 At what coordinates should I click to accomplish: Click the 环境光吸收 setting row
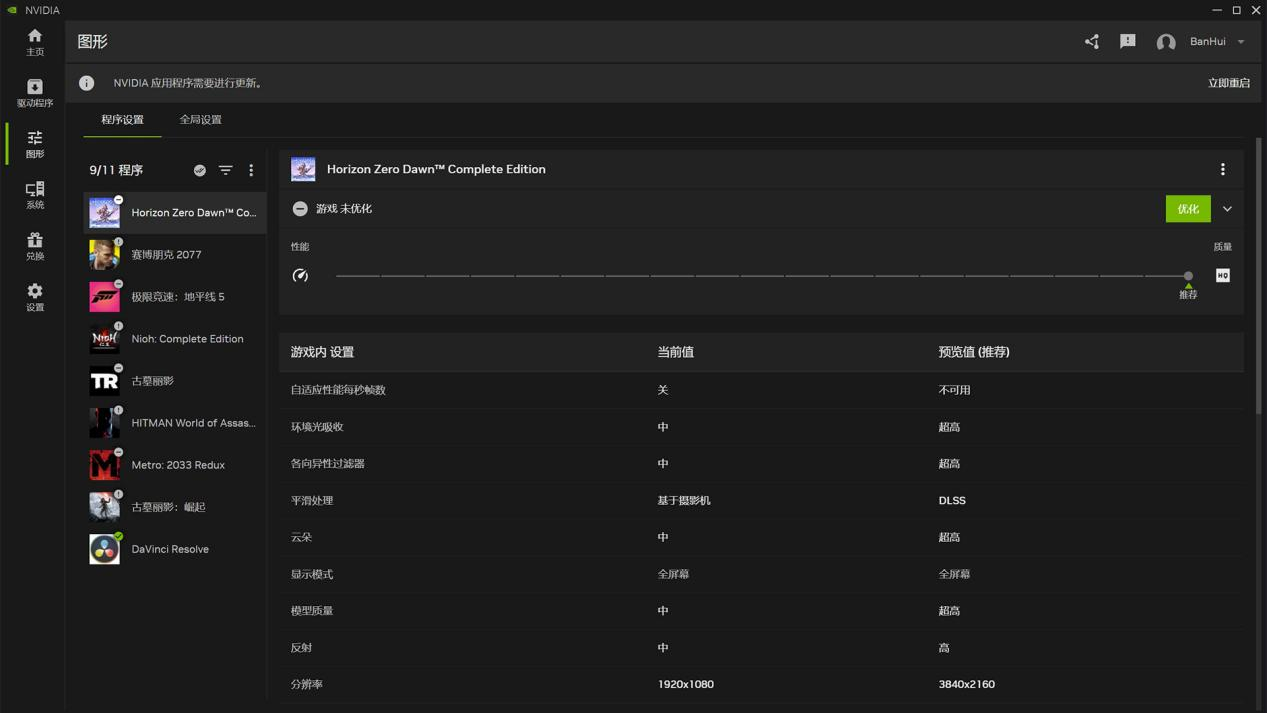761,427
